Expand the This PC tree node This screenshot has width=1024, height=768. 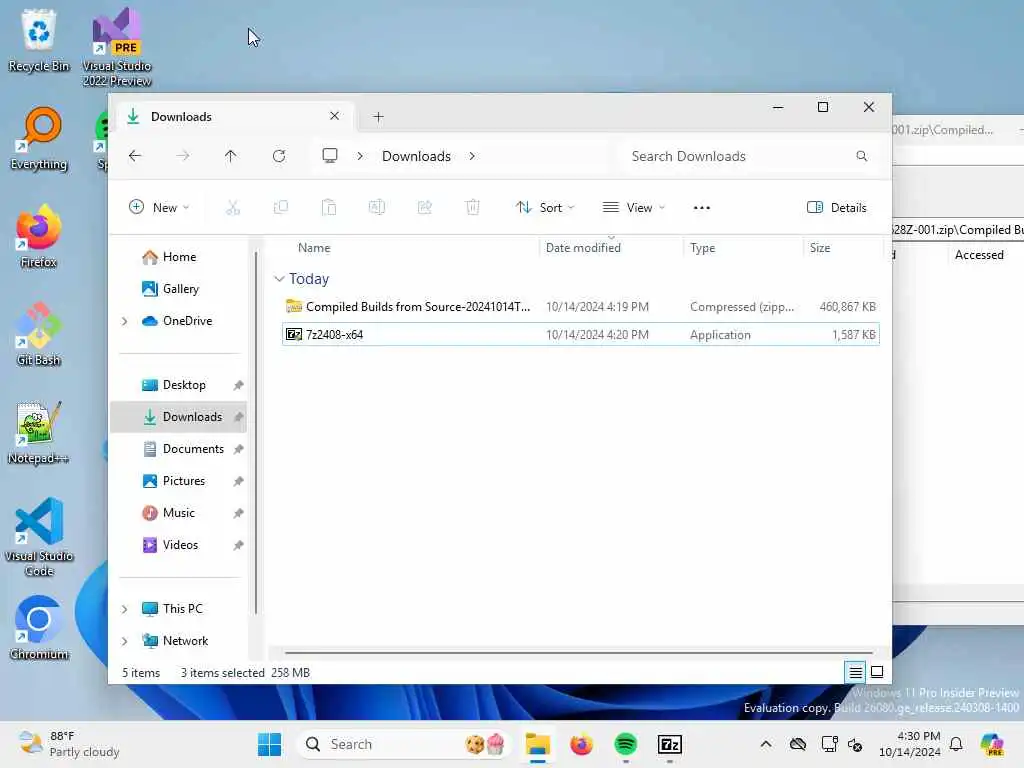click(x=125, y=609)
